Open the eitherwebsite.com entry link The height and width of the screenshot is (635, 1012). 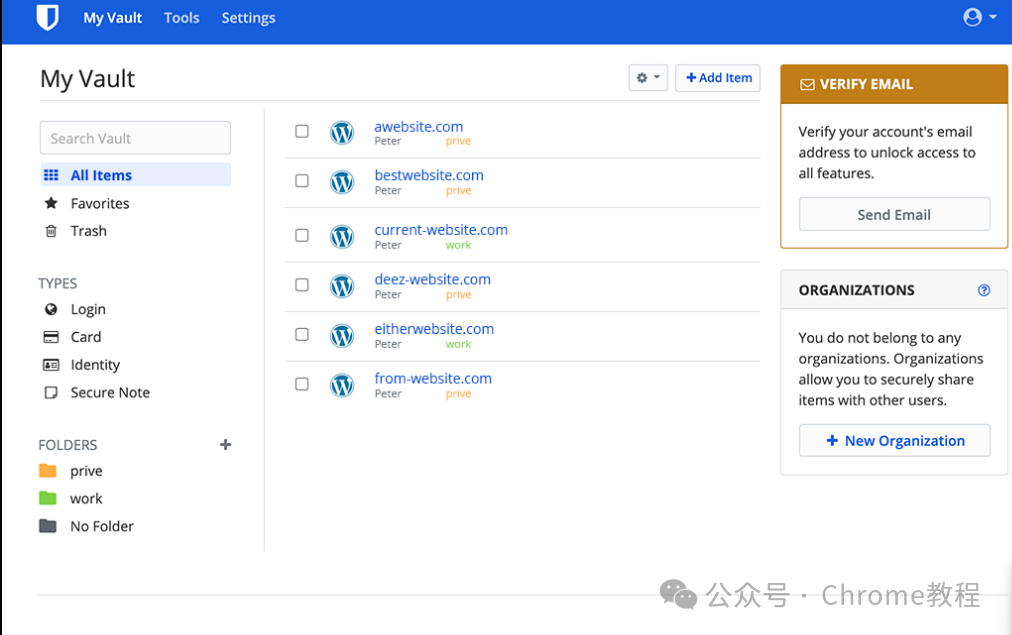(434, 329)
